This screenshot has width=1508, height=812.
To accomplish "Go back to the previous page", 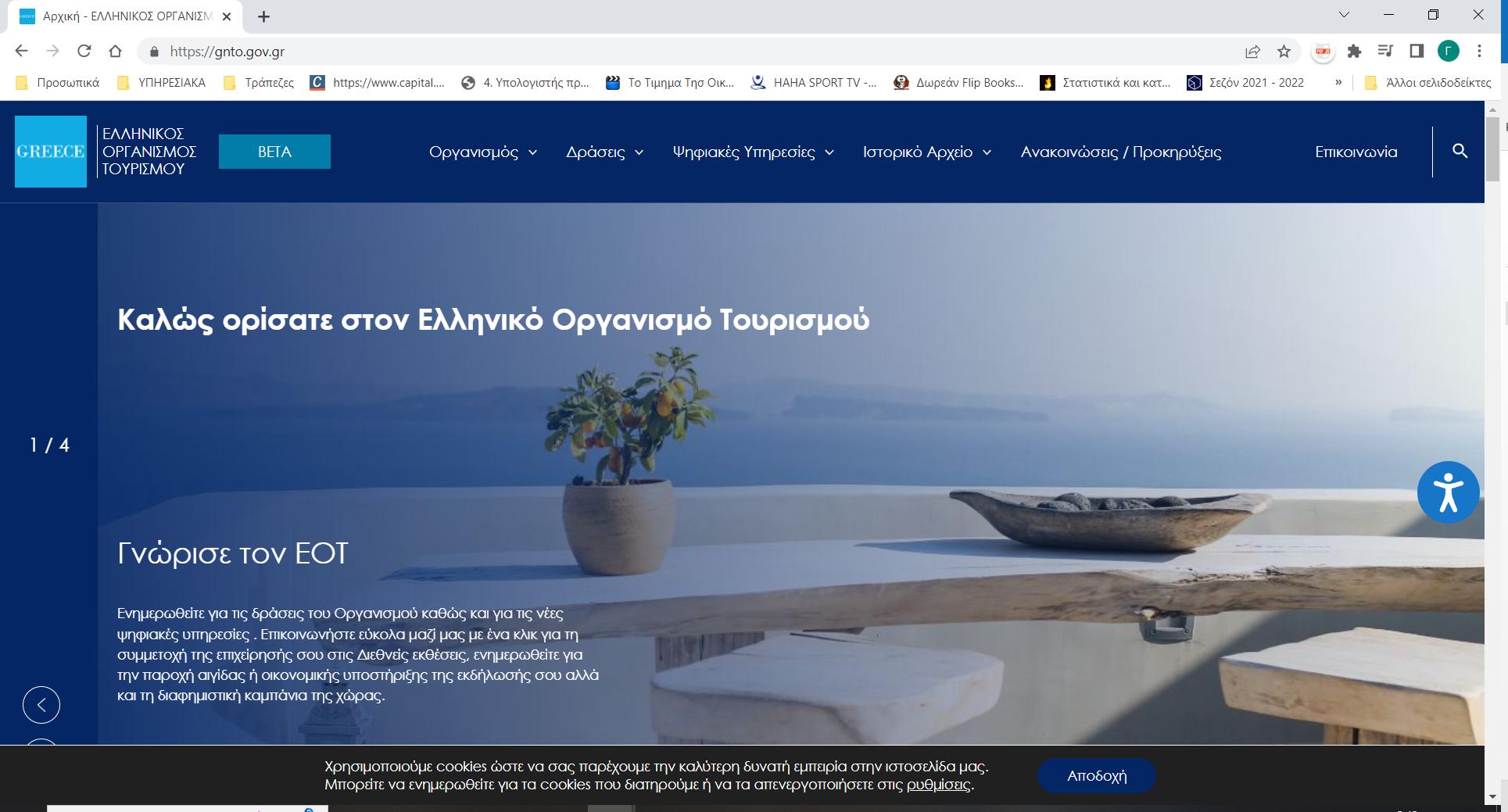I will 21,51.
